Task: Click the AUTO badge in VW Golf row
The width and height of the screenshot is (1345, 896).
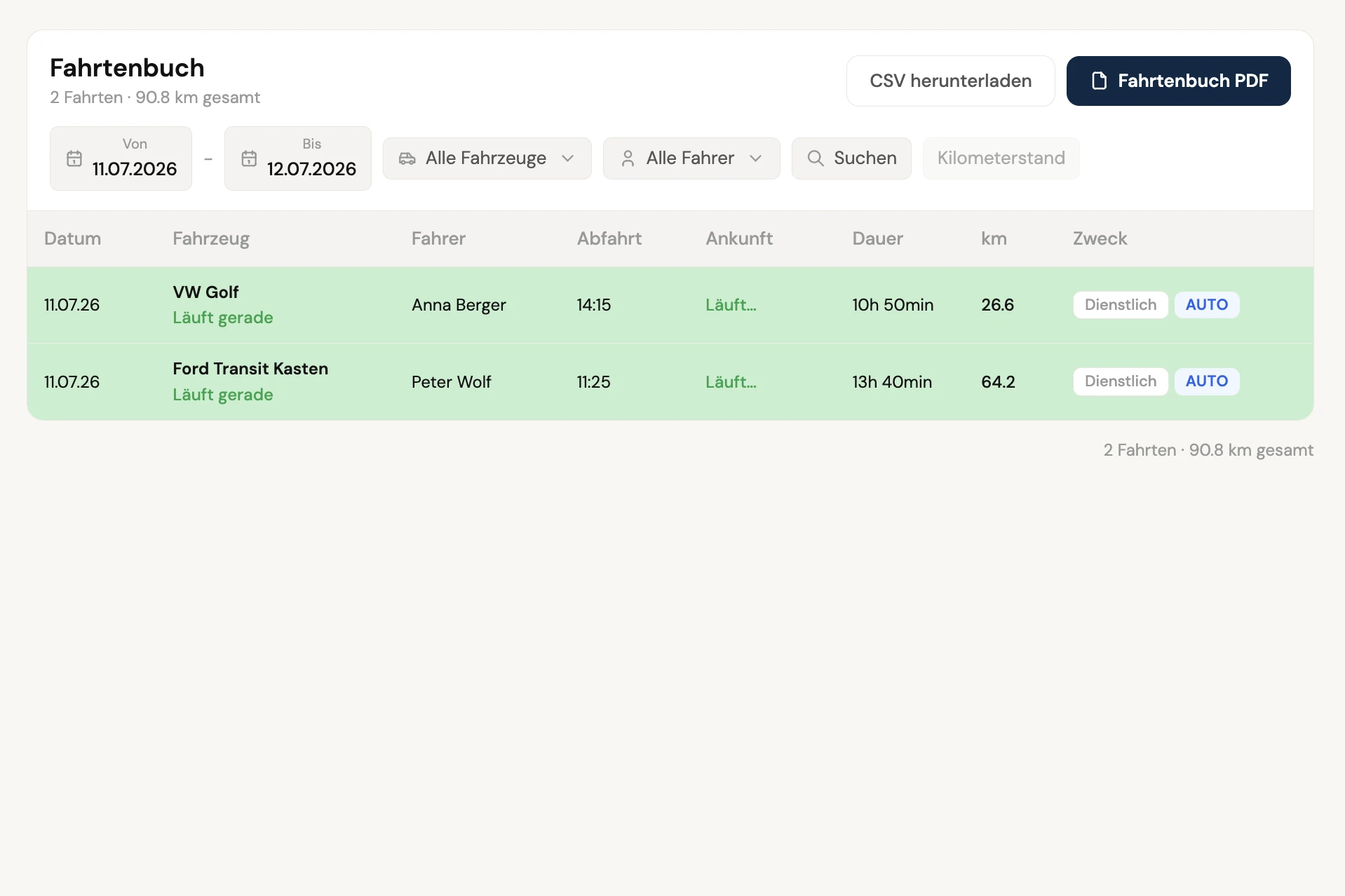Action: 1206,305
